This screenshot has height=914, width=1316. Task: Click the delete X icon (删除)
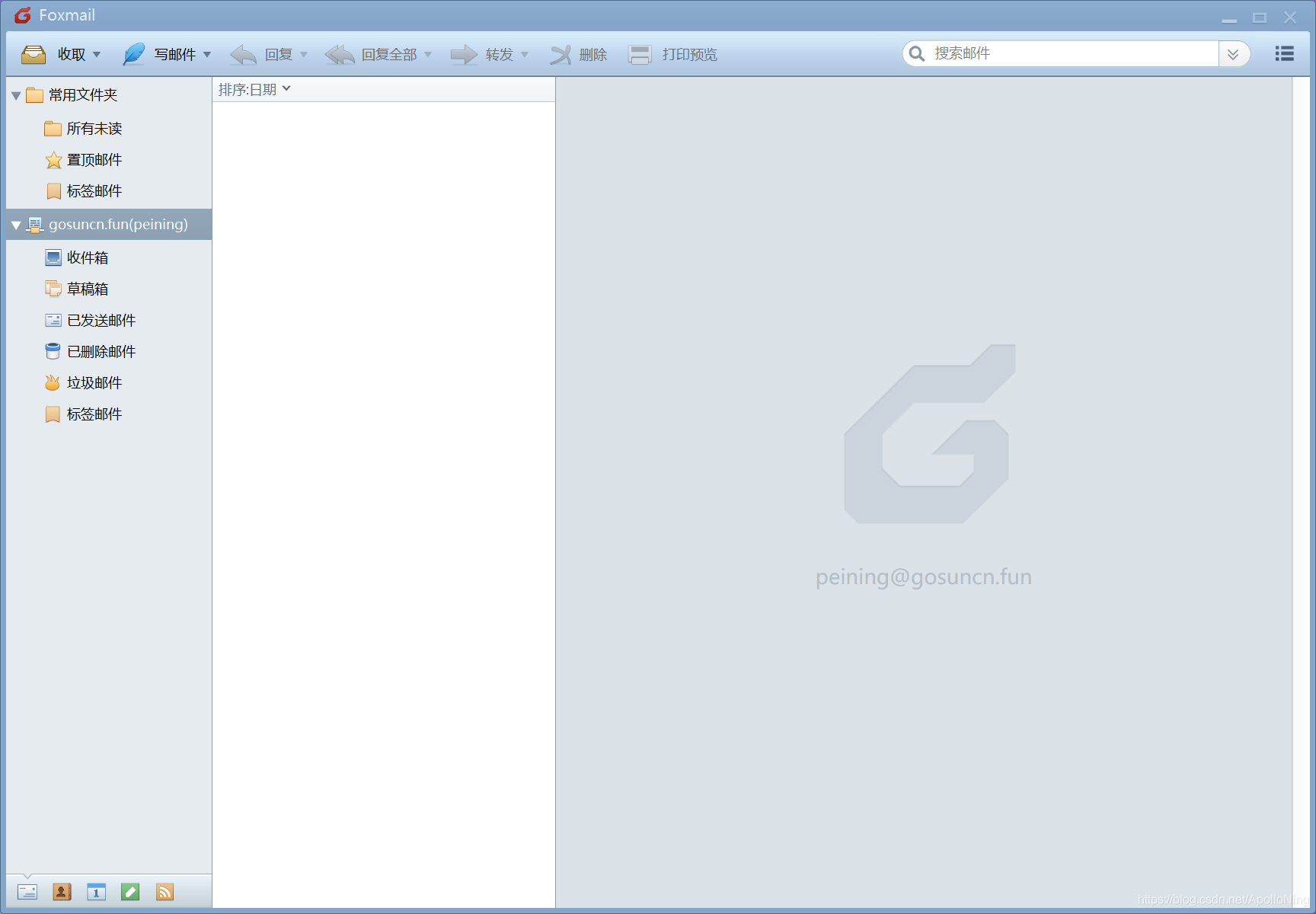click(x=561, y=54)
